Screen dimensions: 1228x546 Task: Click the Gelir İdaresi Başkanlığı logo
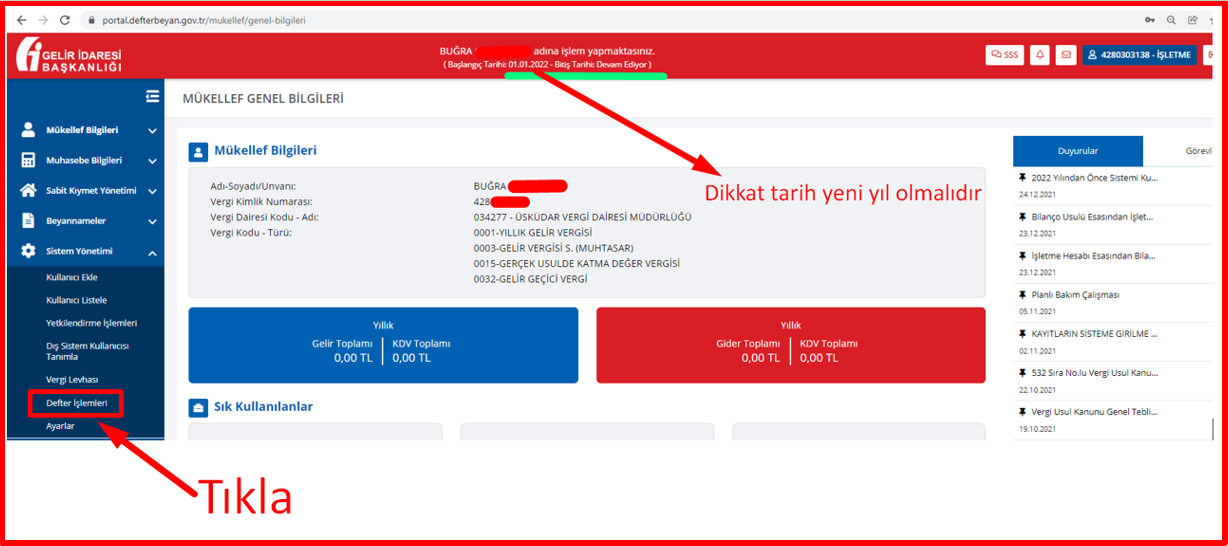[69, 55]
